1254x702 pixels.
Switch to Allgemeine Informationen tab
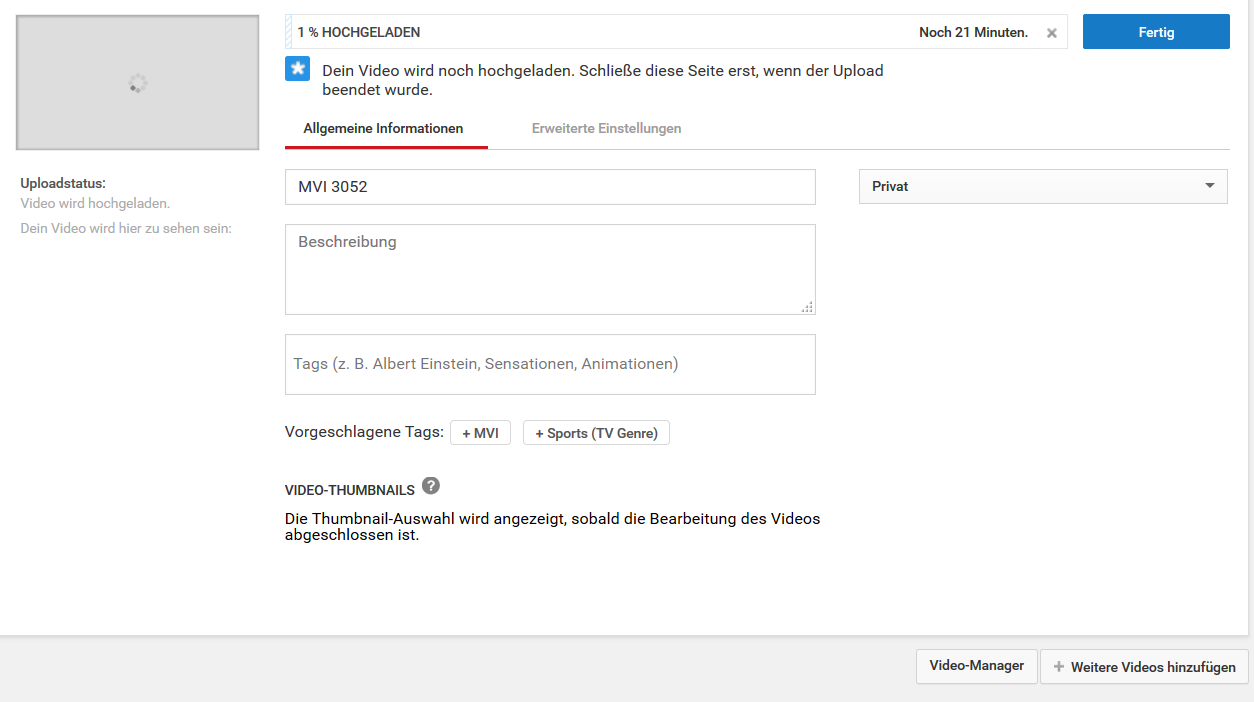[x=383, y=129]
